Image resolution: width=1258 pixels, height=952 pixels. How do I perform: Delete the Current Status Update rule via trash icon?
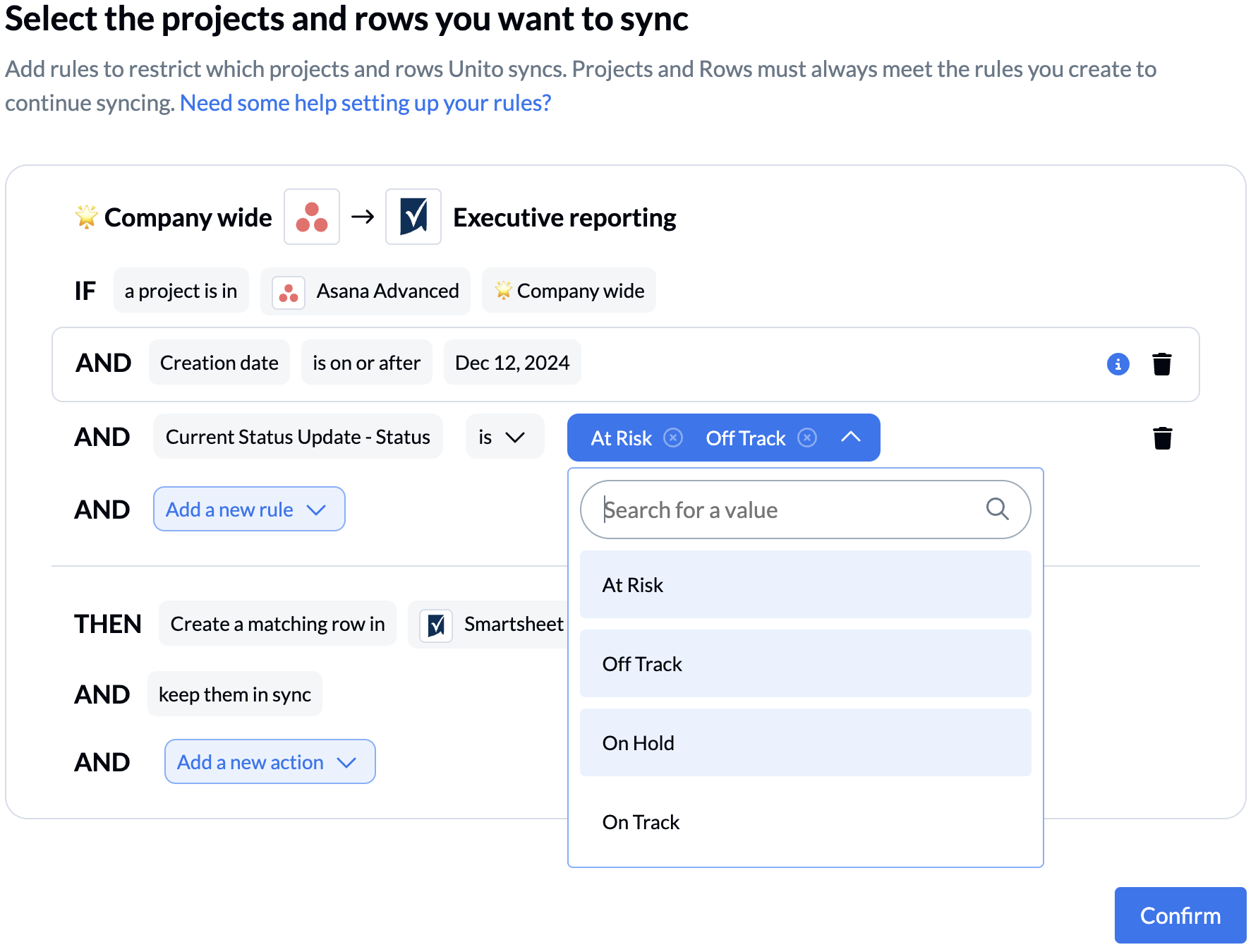click(1162, 438)
